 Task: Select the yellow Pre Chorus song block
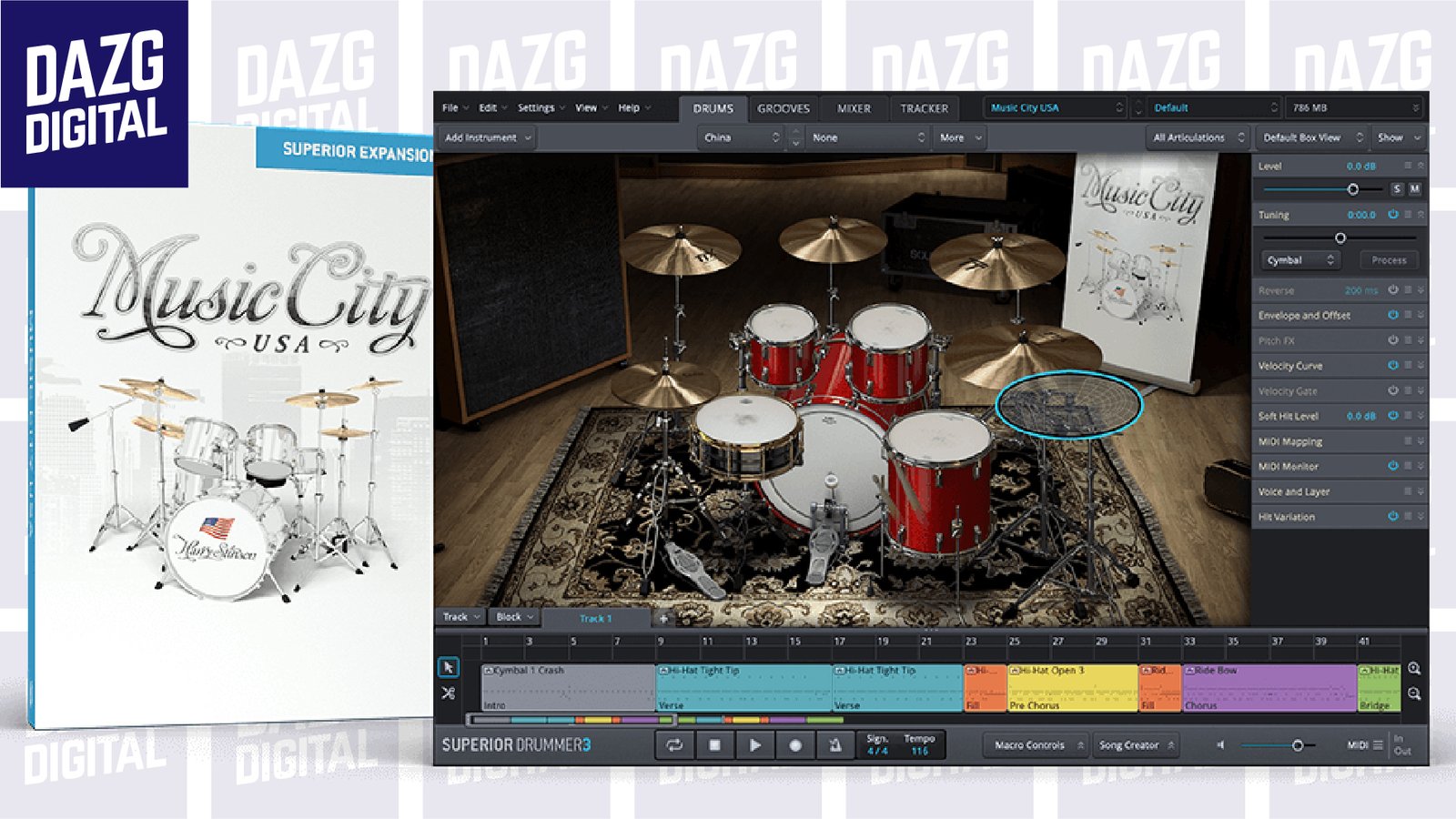(x=1072, y=688)
